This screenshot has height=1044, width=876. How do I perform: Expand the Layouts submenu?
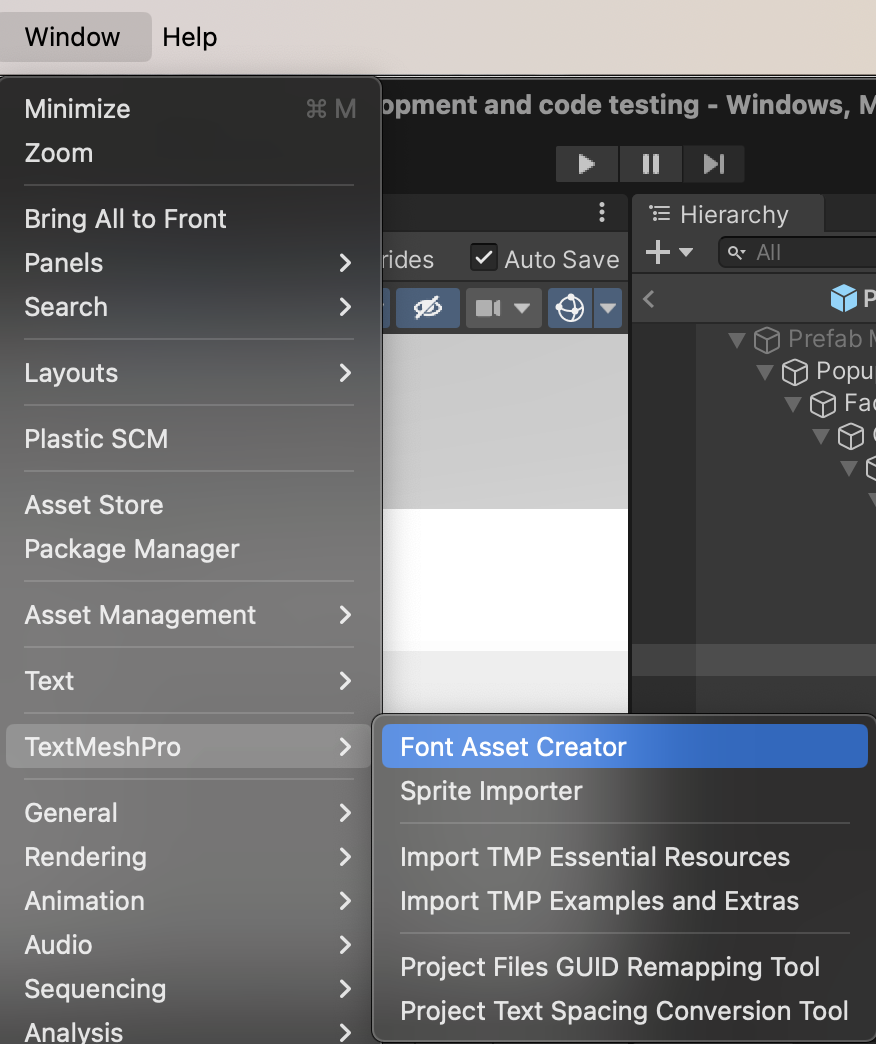click(190, 373)
